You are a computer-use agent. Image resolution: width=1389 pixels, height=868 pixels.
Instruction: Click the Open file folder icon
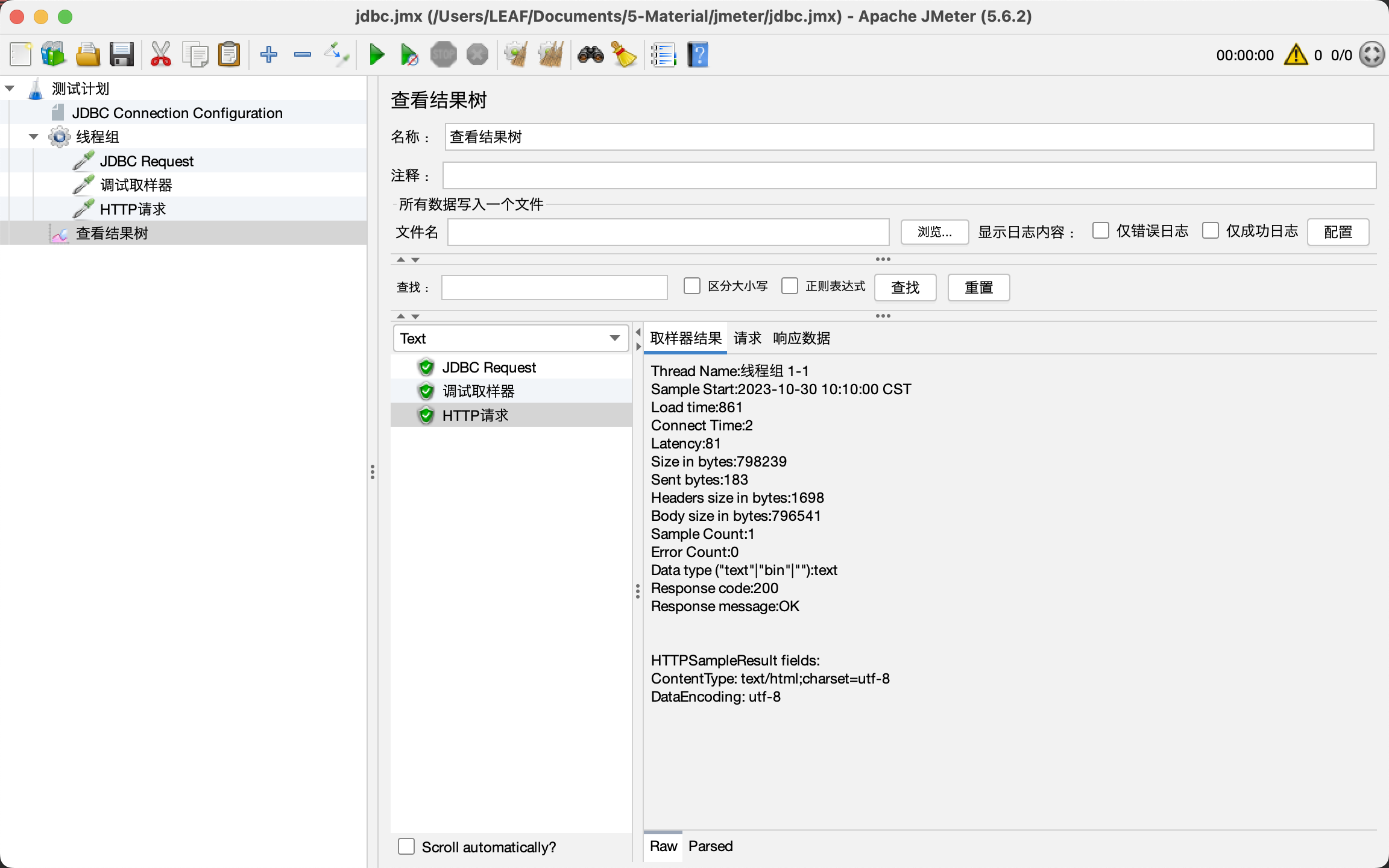pos(88,55)
